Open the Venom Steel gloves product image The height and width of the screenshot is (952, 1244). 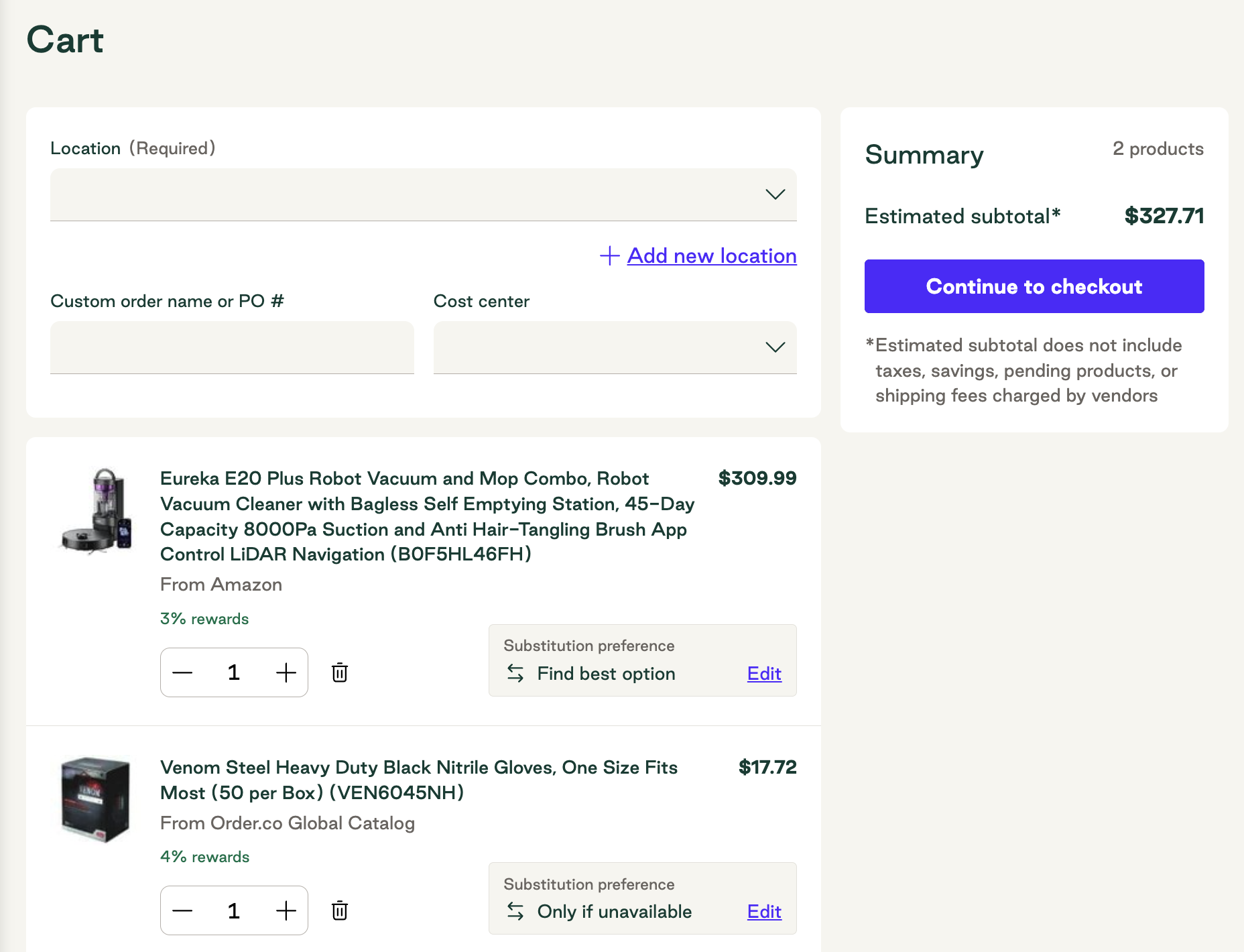click(95, 799)
